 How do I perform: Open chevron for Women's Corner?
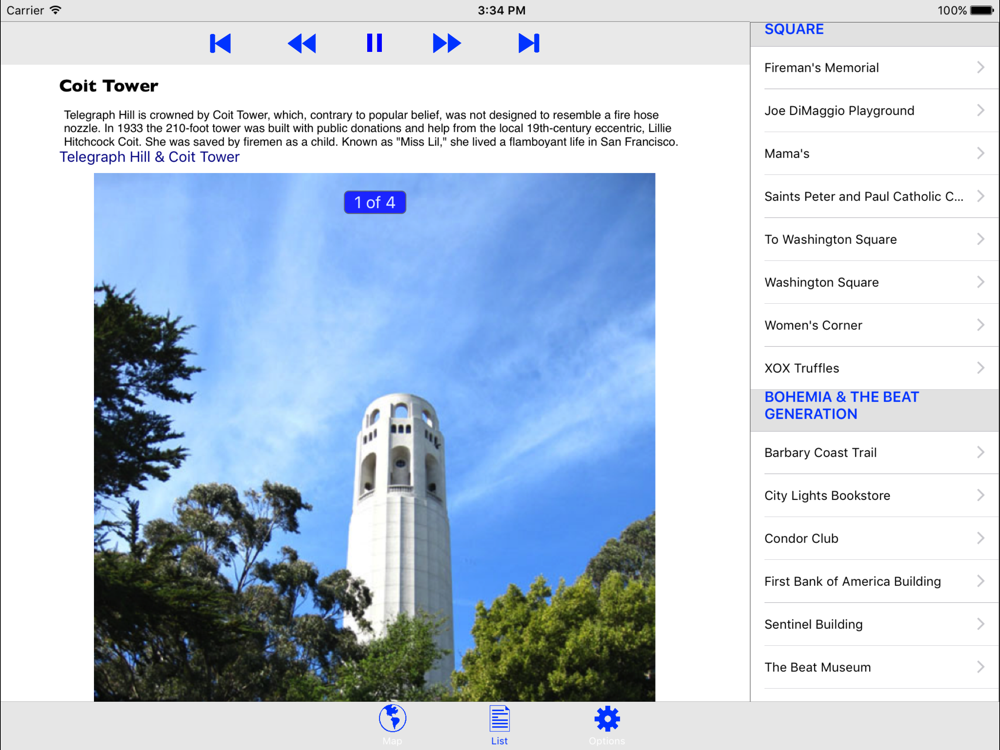(981, 325)
